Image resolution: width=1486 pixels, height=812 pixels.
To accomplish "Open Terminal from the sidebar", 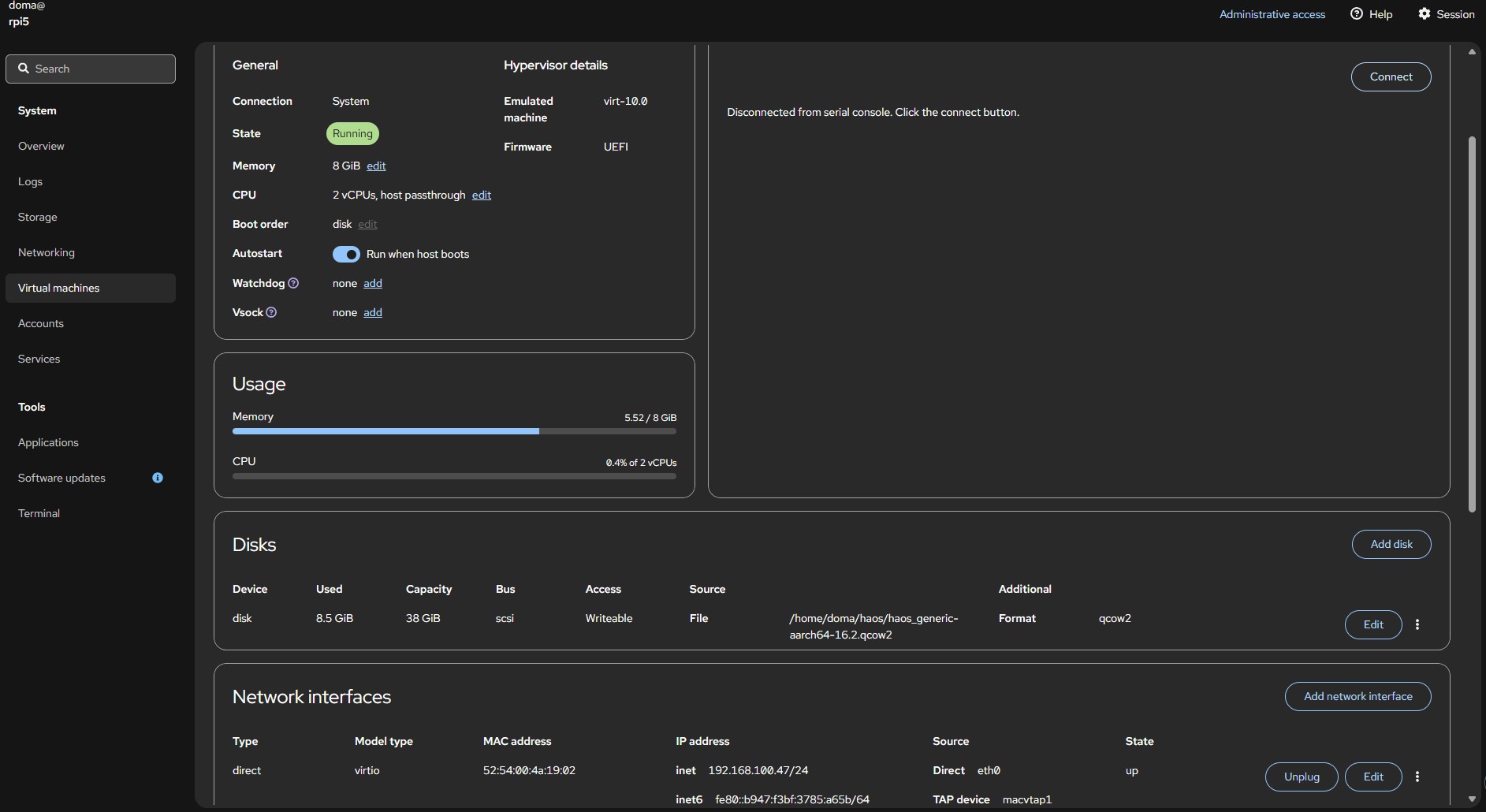I will [39, 513].
